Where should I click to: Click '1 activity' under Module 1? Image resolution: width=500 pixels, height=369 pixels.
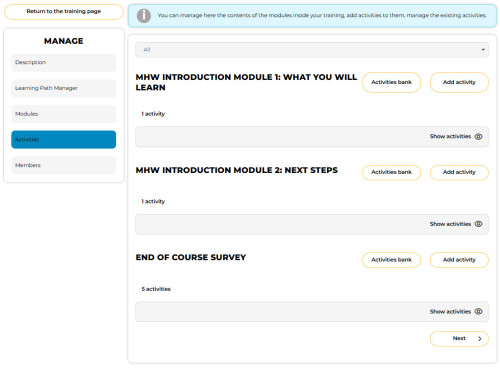(153, 114)
